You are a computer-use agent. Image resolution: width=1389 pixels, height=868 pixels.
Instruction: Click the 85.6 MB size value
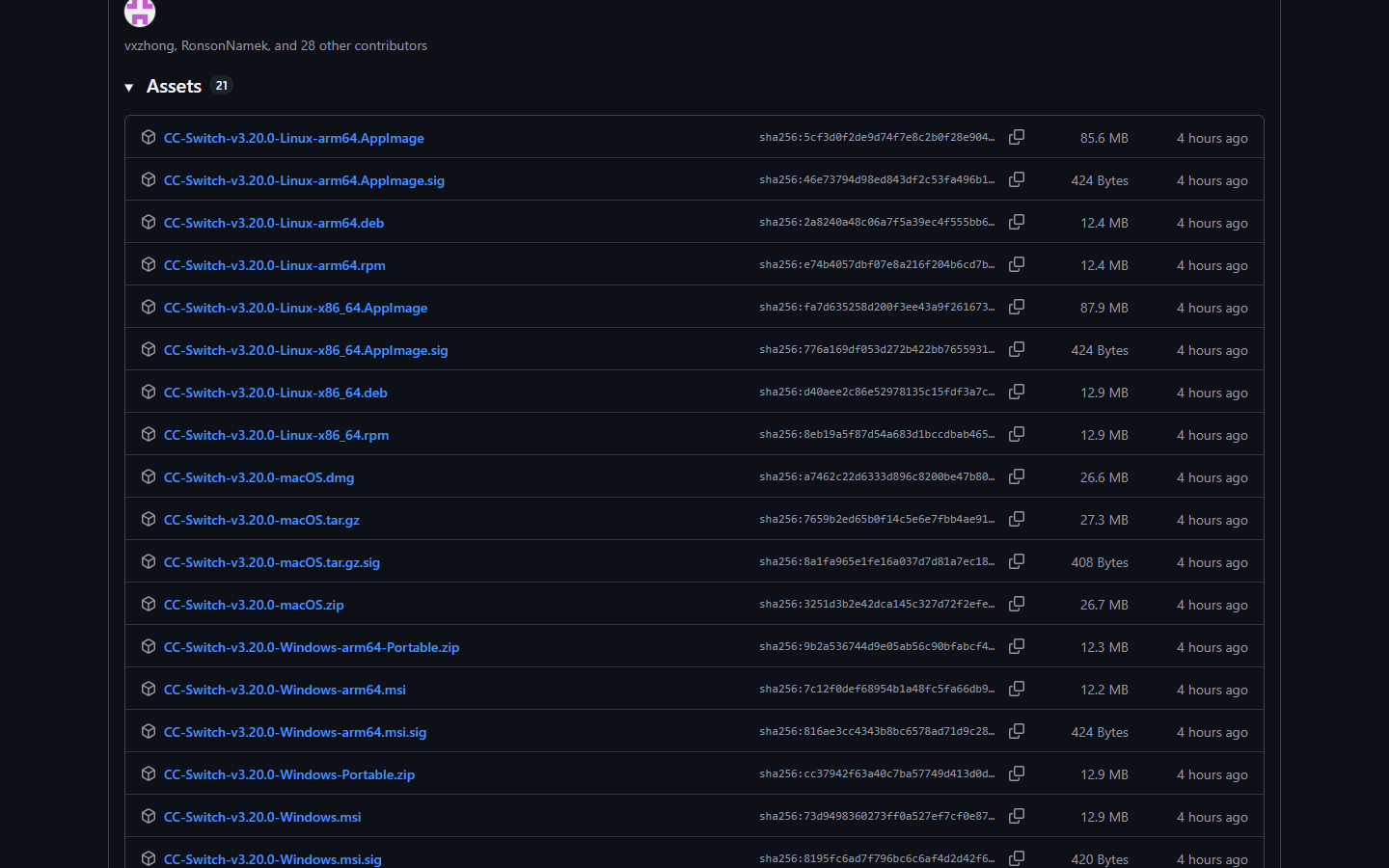1104,138
